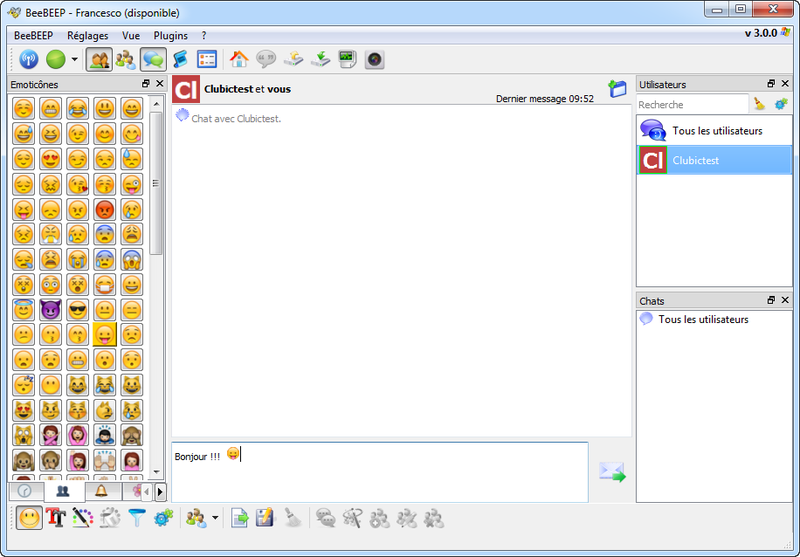Click the green monitor screen icon
Screen dimensions: 800x557
347,59
